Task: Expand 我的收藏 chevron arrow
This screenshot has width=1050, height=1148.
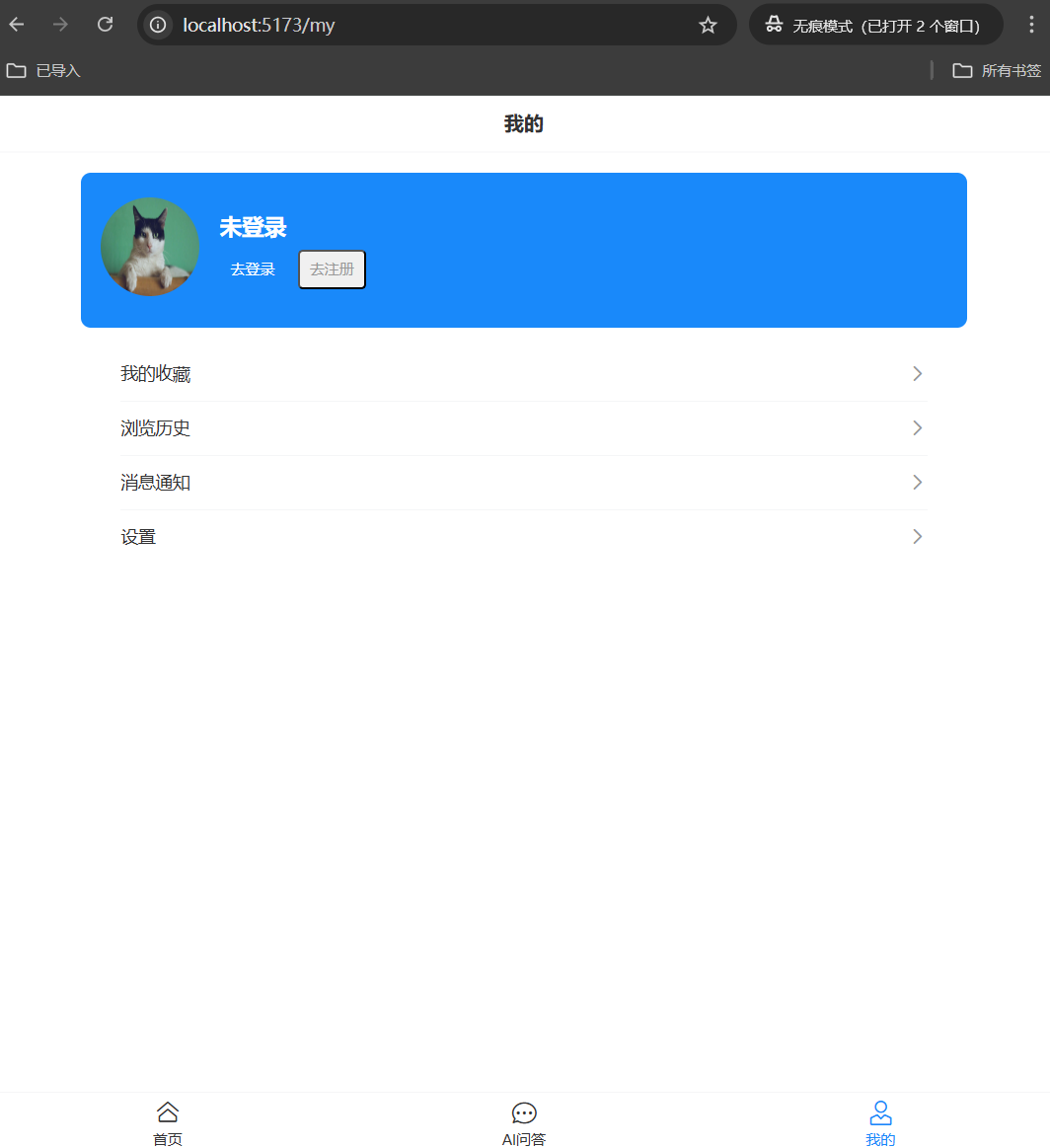Action: (x=917, y=374)
